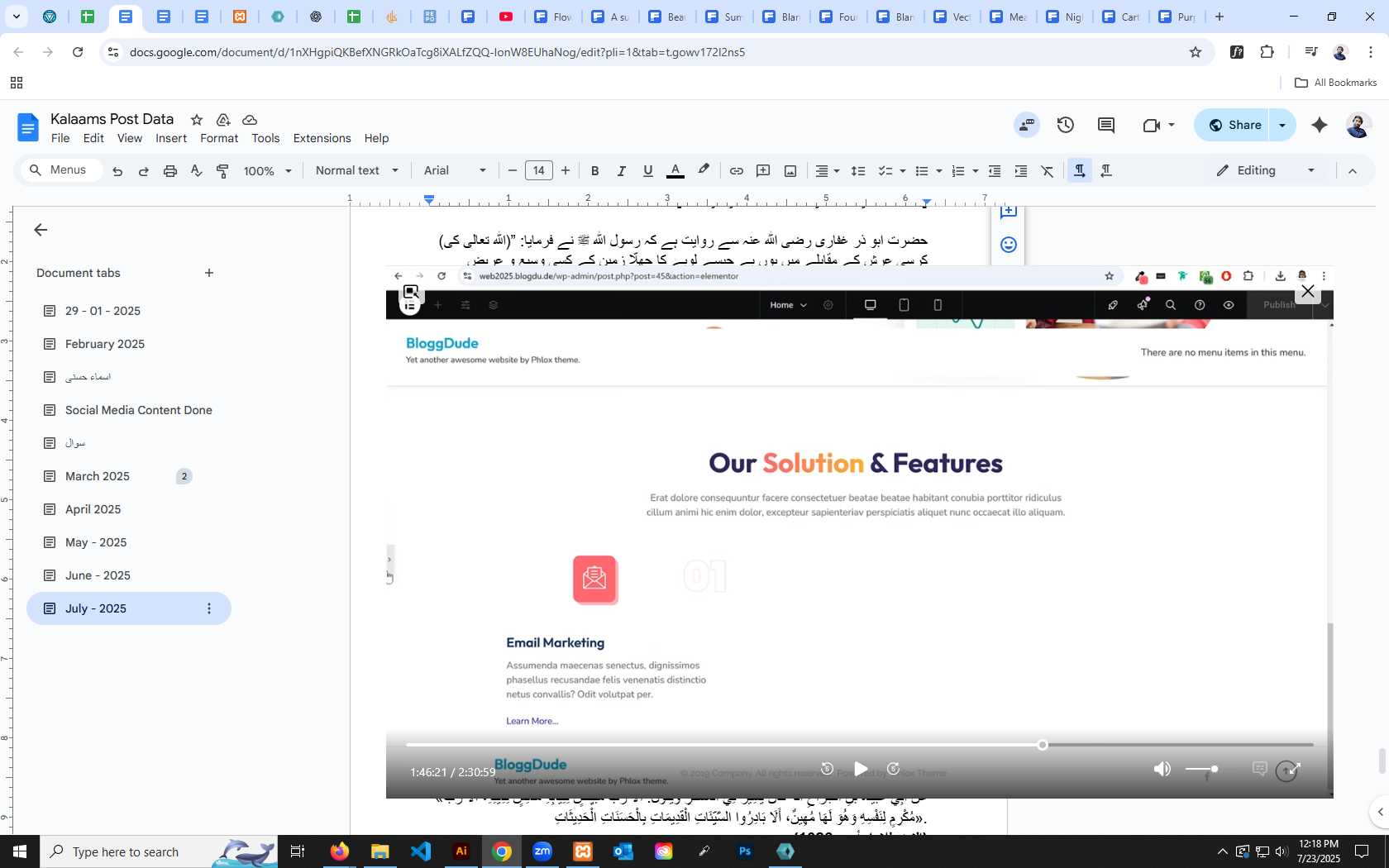Viewport: 1389px width, 868px height.
Task: Open numbered list options arrow
Action: (x=976, y=171)
